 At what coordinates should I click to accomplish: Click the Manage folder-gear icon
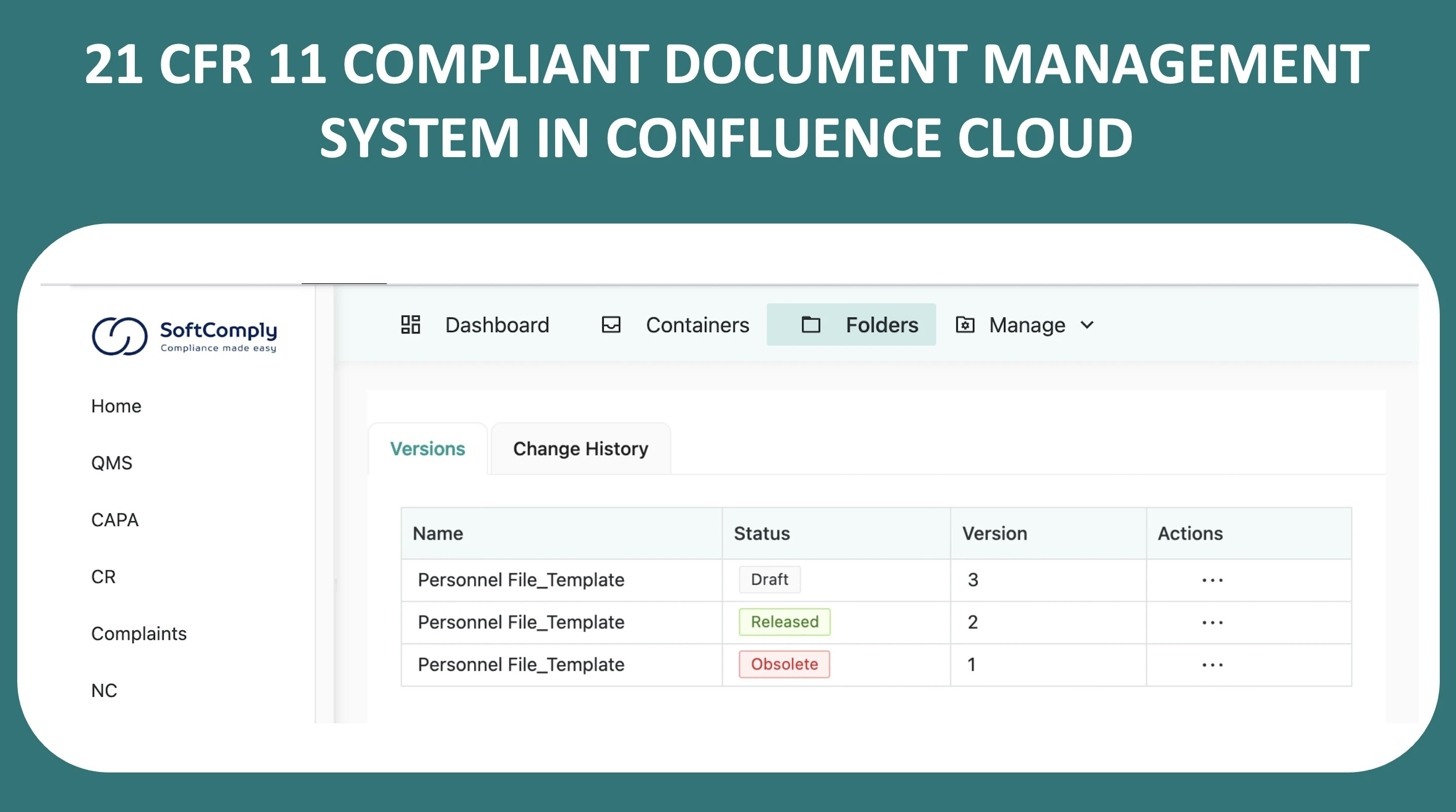[x=965, y=325]
